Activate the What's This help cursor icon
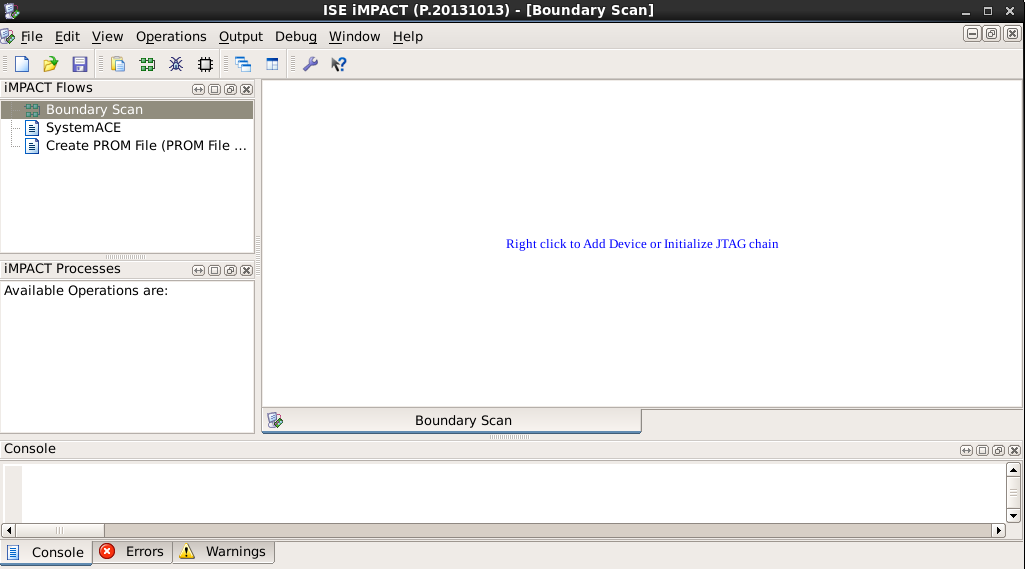 pyautogui.click(x=339, y=64)
